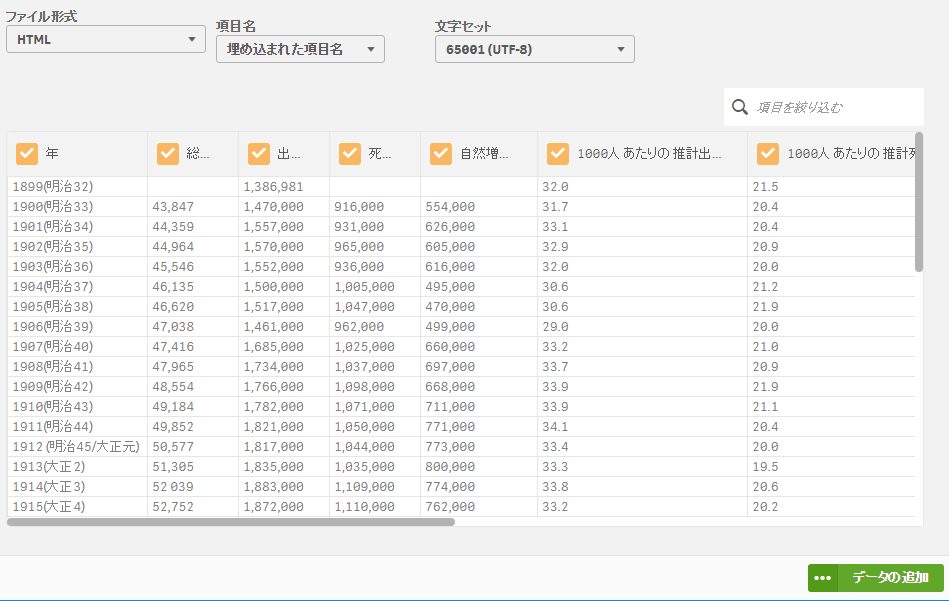
Task: Click the magnifier search icon
Action: [x=740, y=107]
